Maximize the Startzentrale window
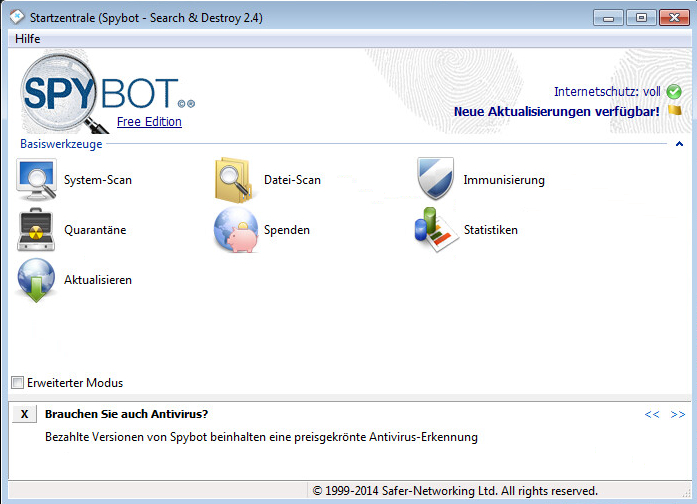This screenshot has height=504, width=697. tap(641, 18)
